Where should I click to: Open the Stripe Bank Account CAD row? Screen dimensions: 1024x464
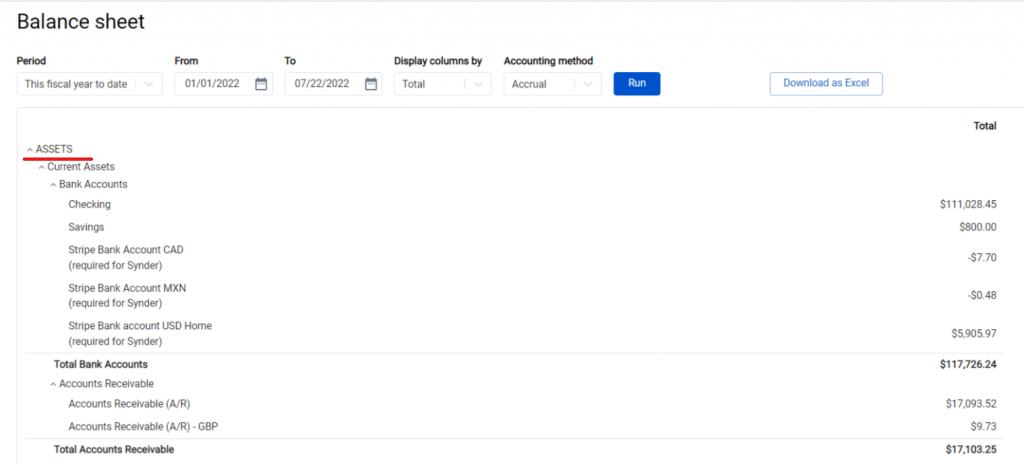pos(511,257)
